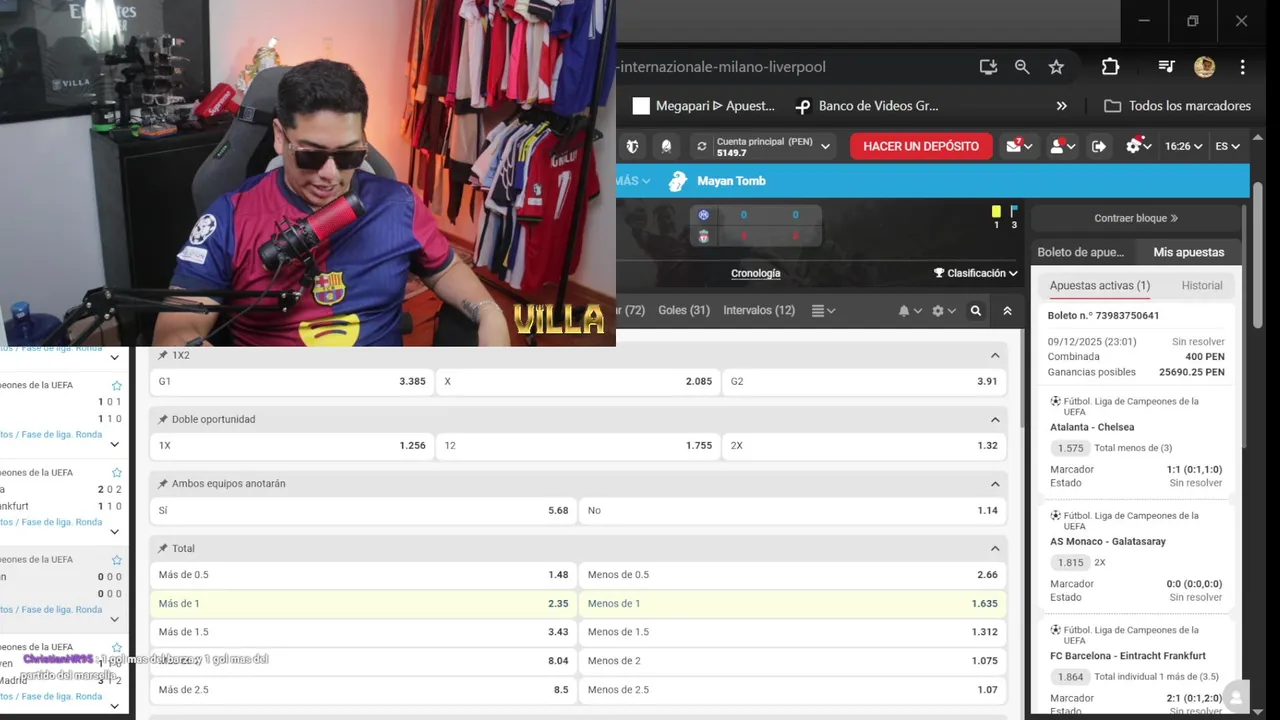Collapse Ambos equipos anotarán section
Viewport: 1280px width, 720px height.
[995, 484]
